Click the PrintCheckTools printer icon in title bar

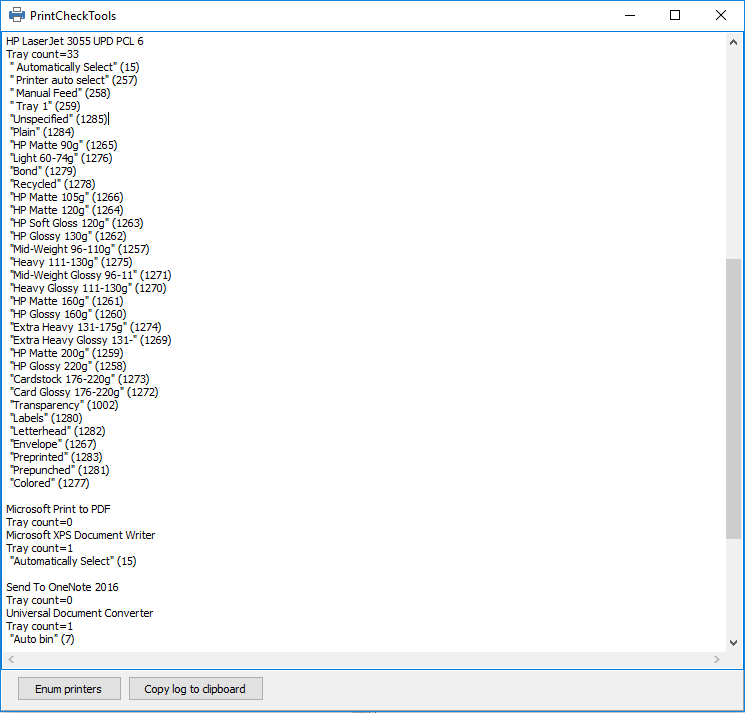click(17, 15)
